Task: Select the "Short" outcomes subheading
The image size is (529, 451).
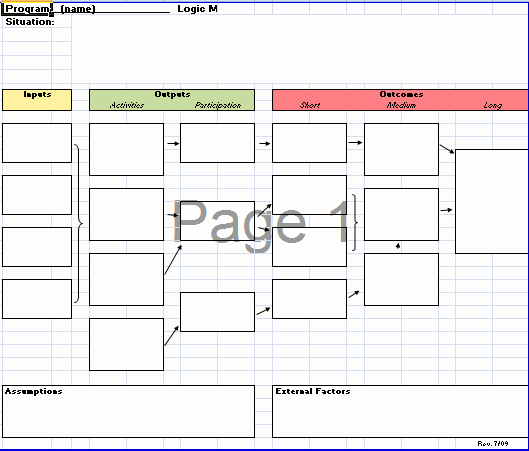Action: coord(310,105)
